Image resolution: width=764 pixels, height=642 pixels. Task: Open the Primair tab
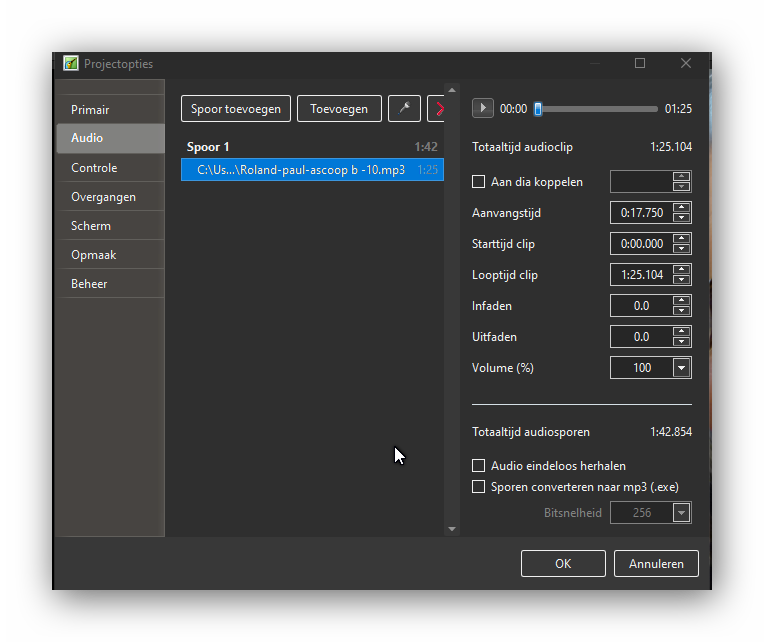(x=90, y=110)
